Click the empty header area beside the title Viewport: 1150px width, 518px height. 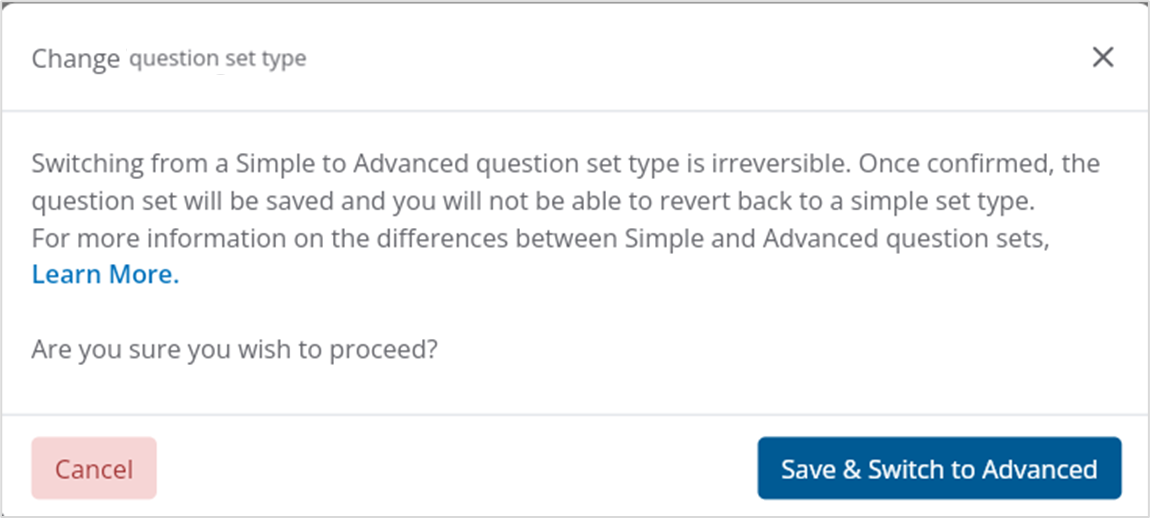tap(650, 59)
